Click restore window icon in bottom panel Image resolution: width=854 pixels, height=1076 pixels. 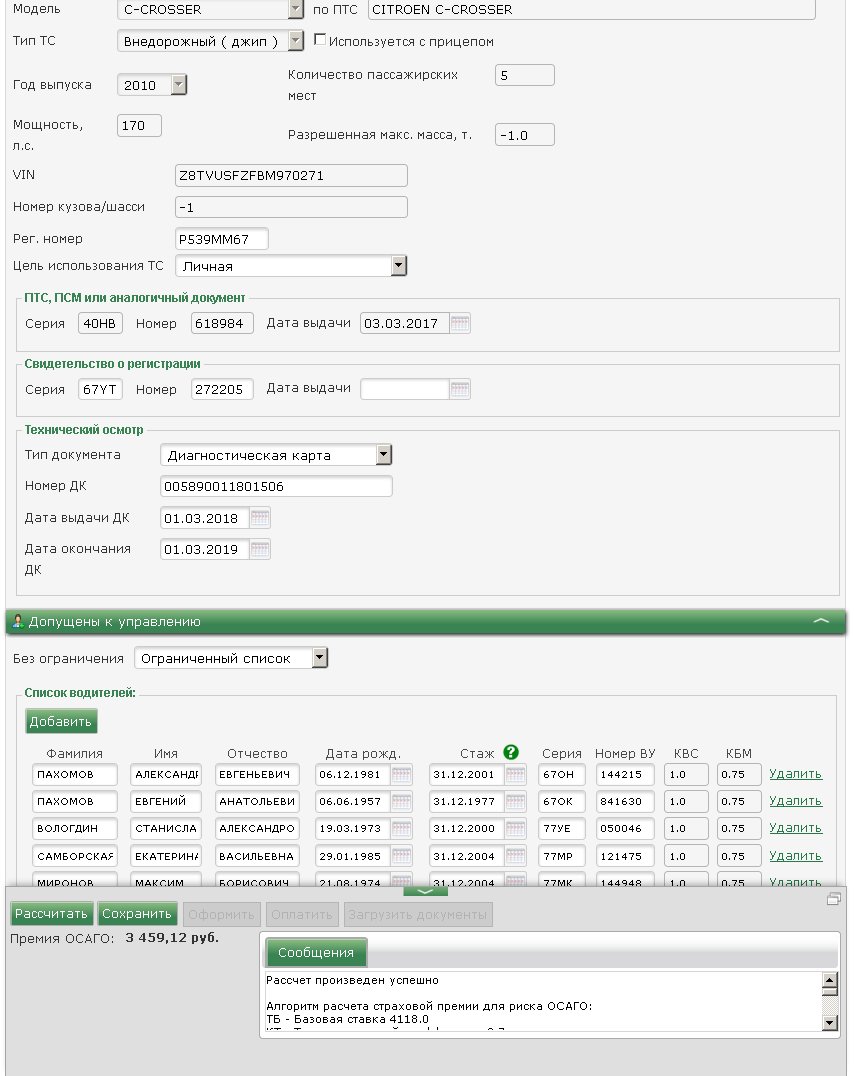(x=834, y=899)
